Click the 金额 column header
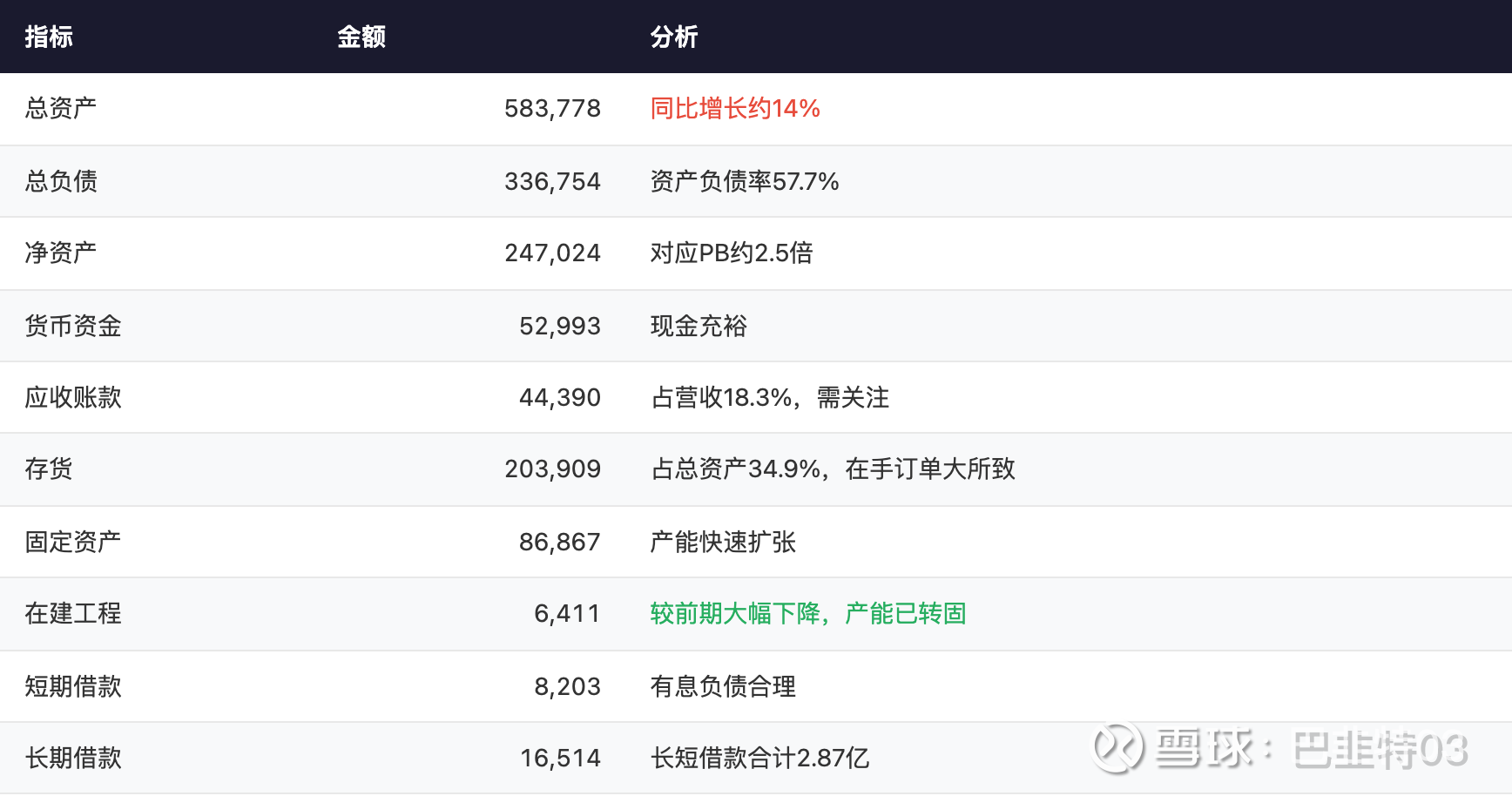The height and width of the screenshot is (796, 1512). coord(361,37)
